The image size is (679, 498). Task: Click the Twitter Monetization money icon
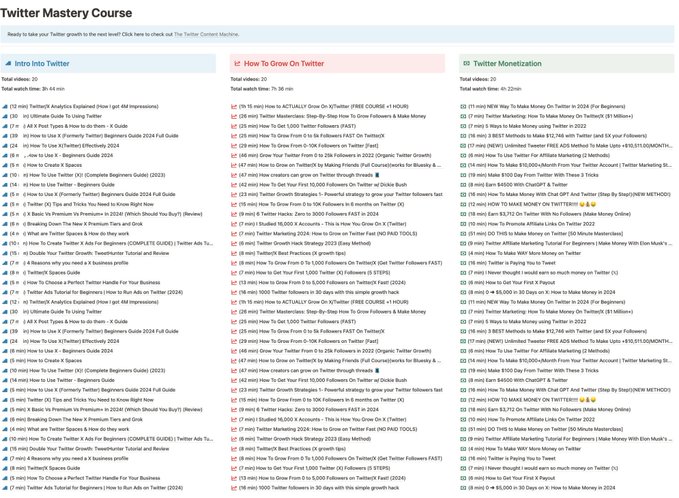pos(466,64)
